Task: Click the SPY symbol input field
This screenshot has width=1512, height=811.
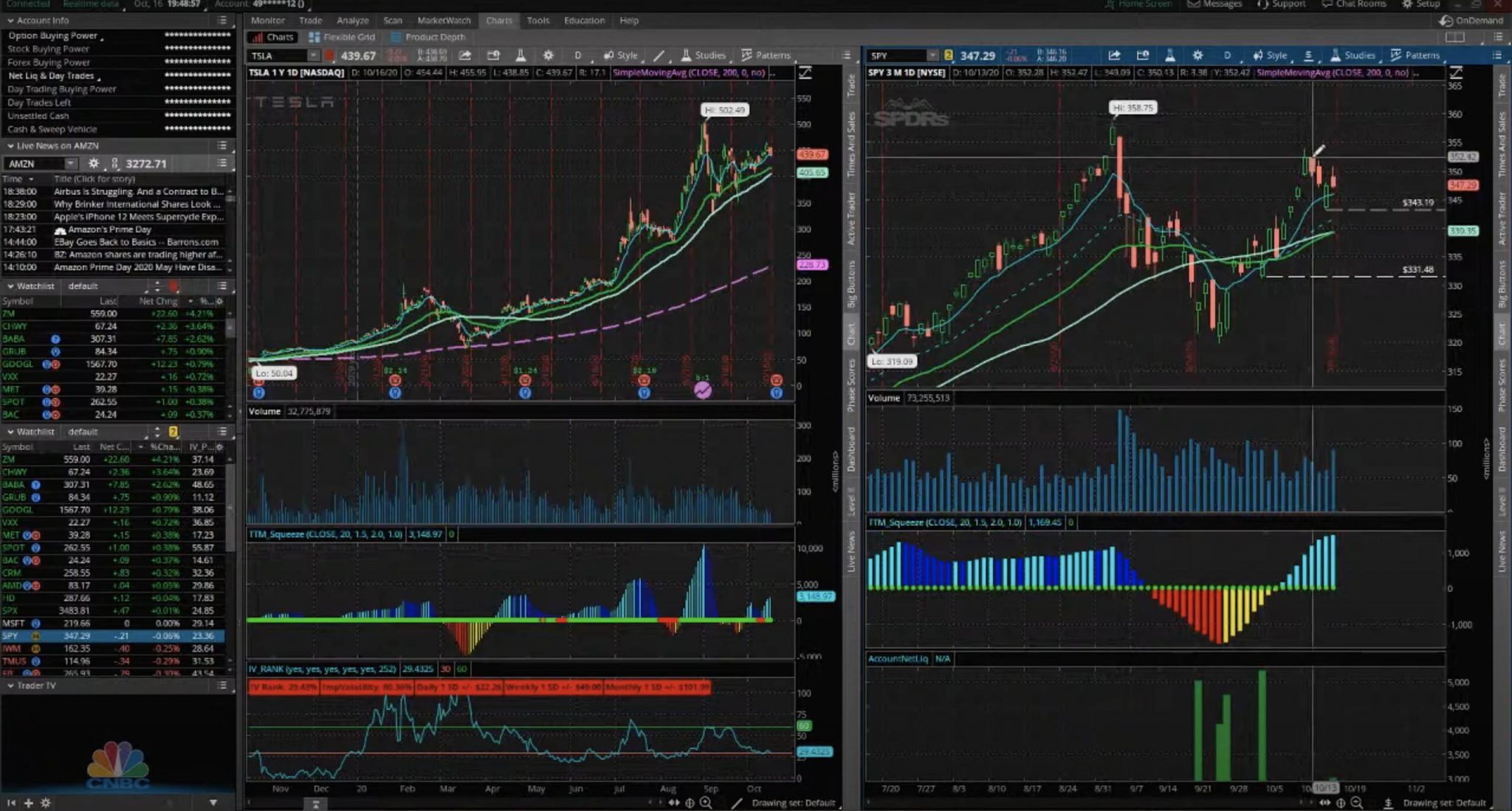Action: click(x=897, y=55)
